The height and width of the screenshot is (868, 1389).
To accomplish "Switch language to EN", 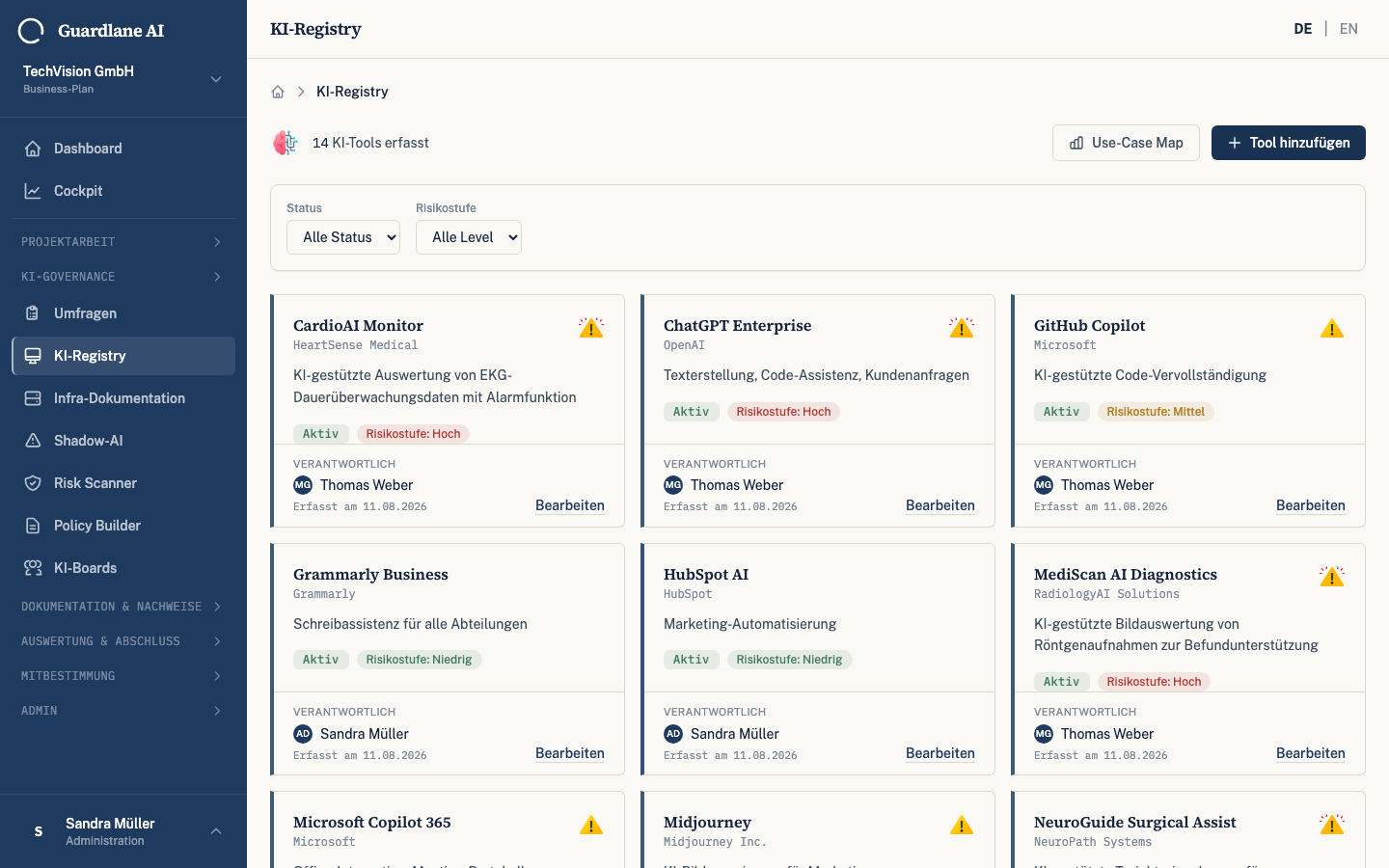I will (x=1348, y=29).
